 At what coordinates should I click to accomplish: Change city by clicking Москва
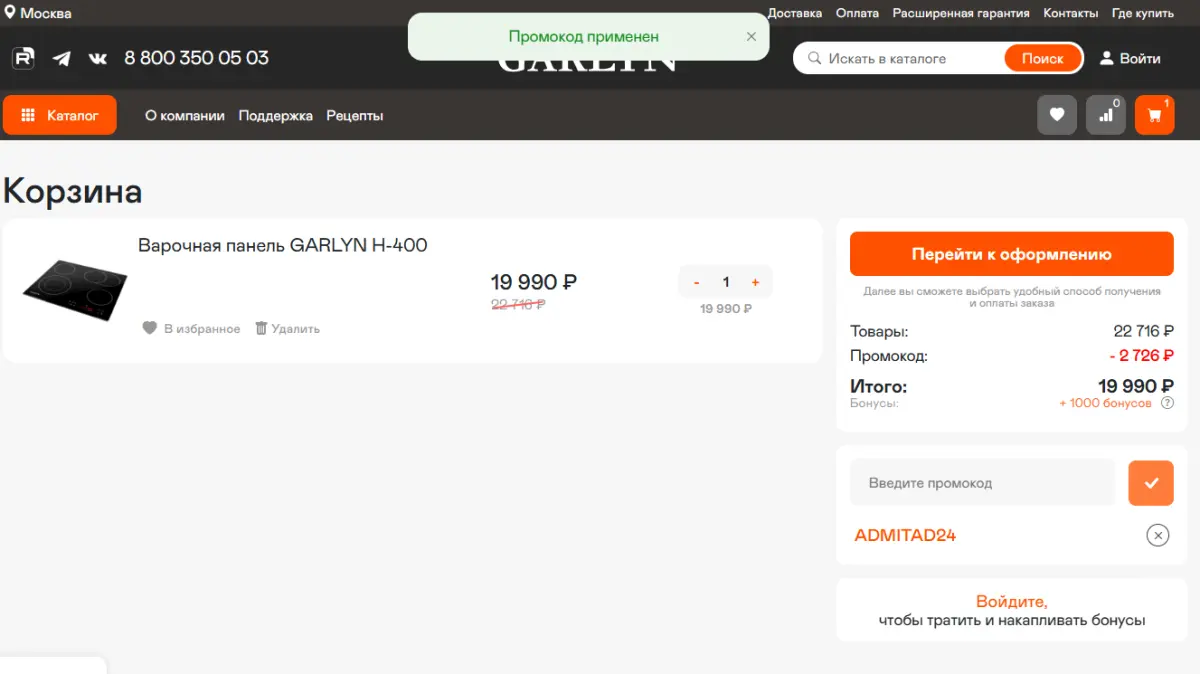46,14
